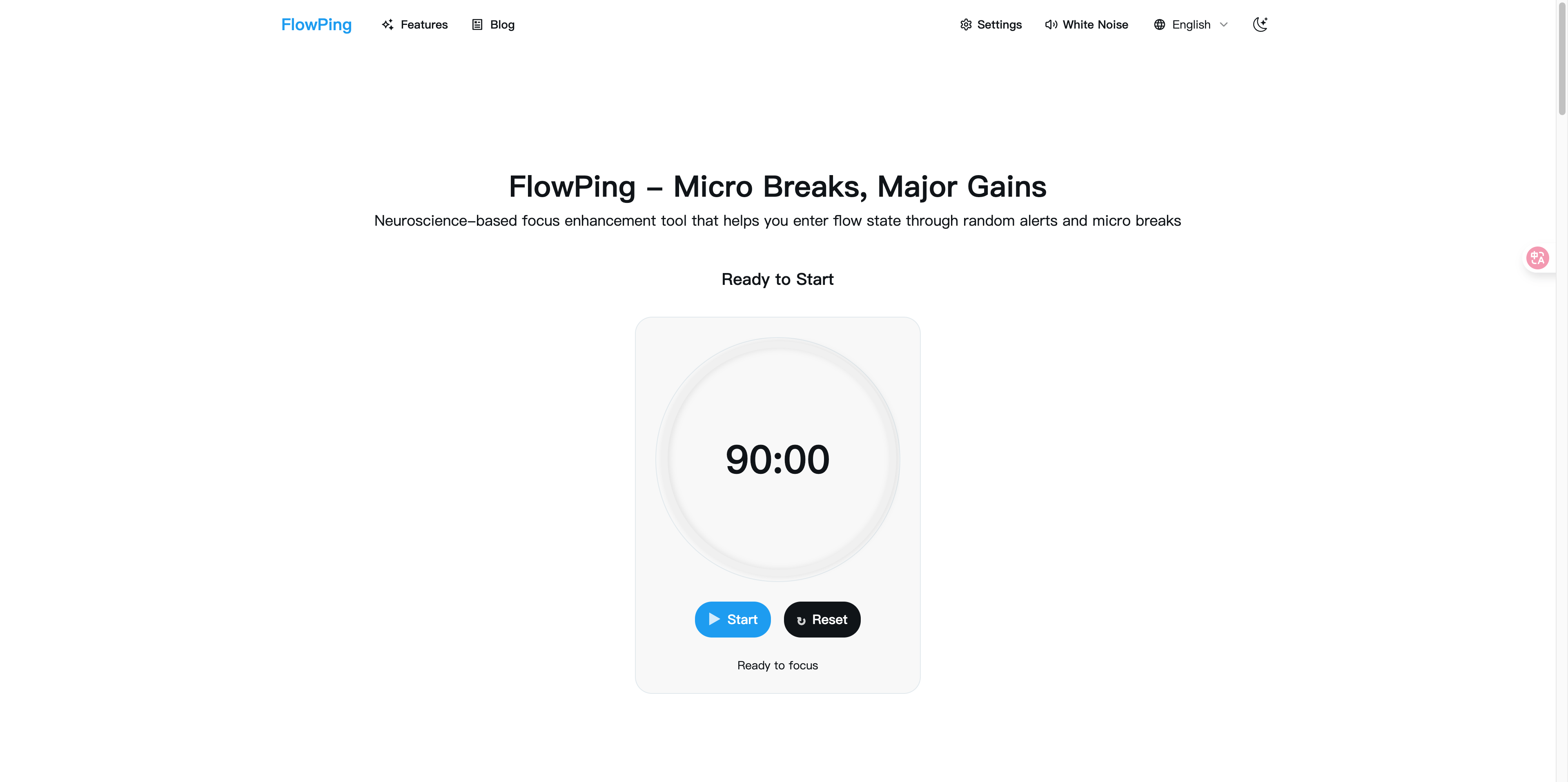Image resolution: width=1568 pixels, height=782 pixels.
Task: Click the White Noise speaker icon
Action: click(1051, 25)
